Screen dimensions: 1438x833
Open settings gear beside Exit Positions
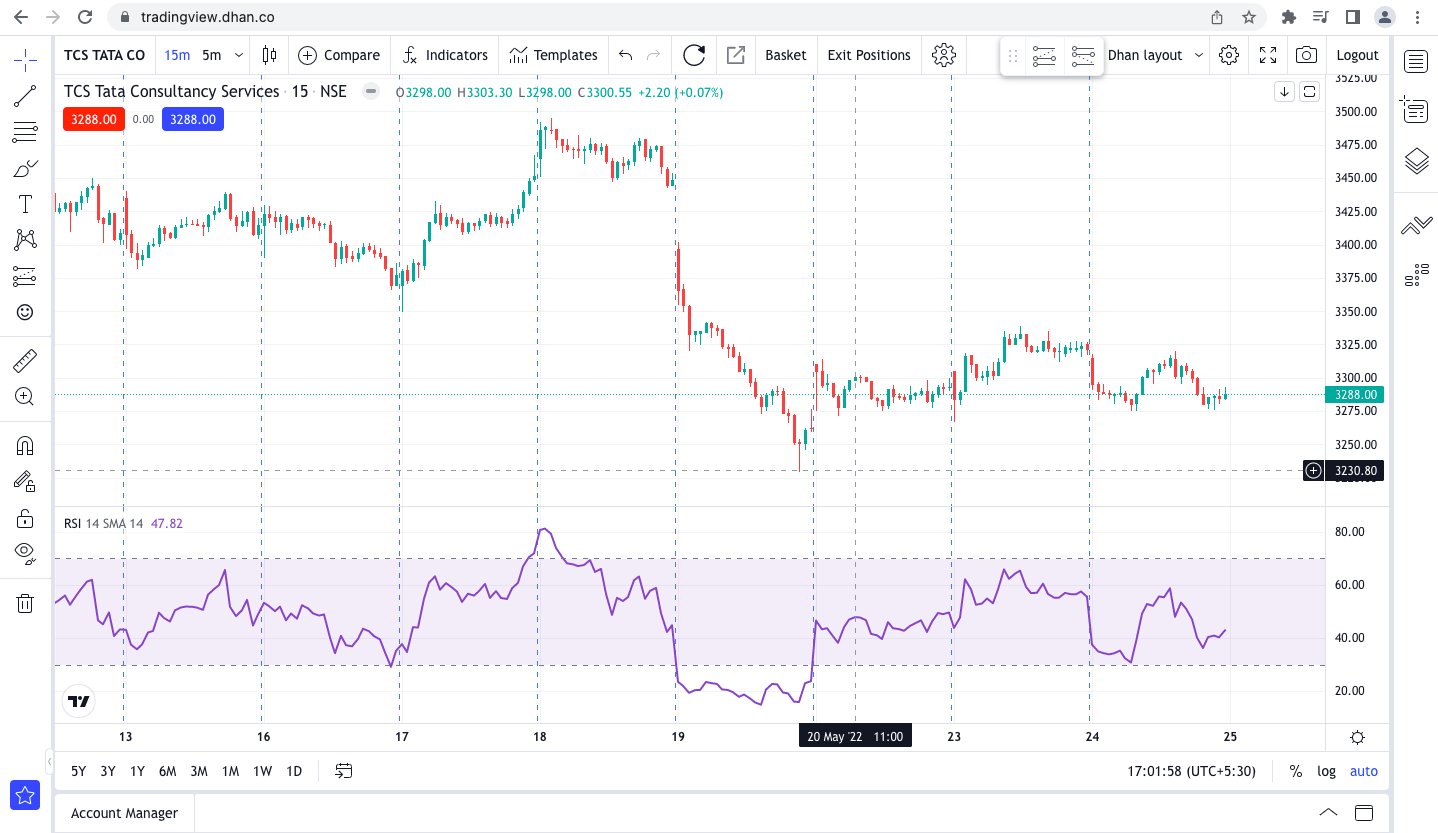click(944, 55)
